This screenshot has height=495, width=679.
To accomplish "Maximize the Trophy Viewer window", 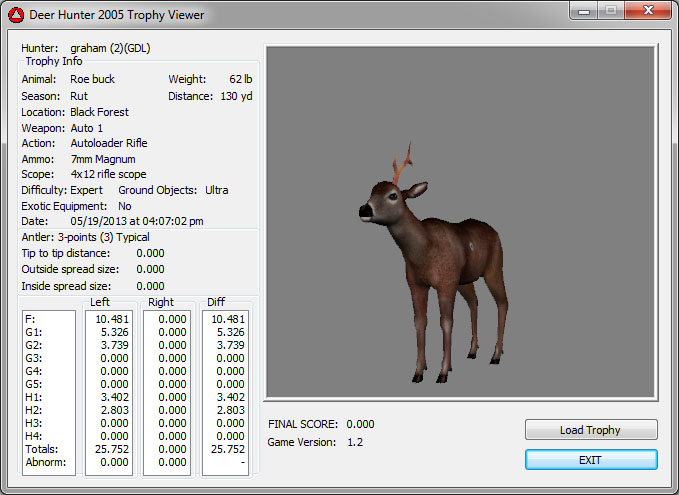I will 611,11.
